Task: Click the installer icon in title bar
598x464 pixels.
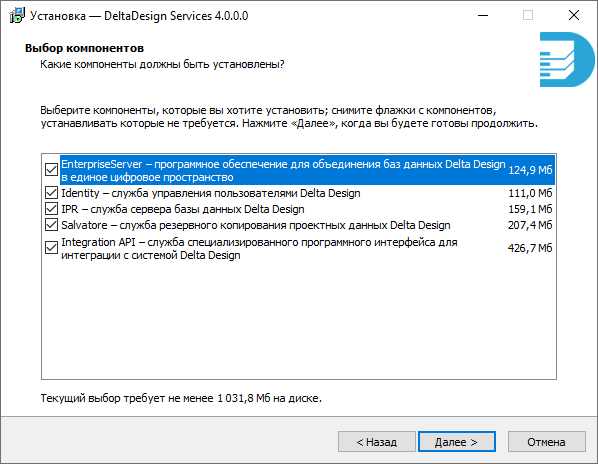Action: click(x=17, y=16)
